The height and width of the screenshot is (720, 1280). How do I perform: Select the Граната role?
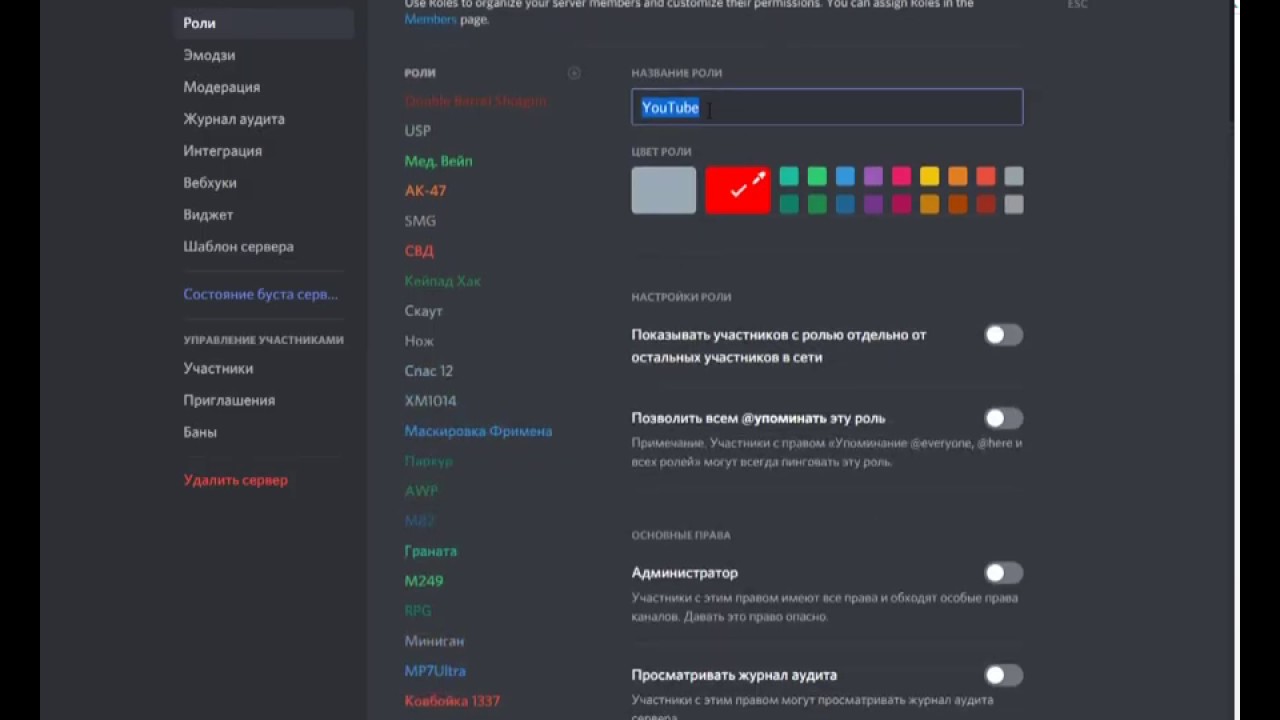coord(430,551)
